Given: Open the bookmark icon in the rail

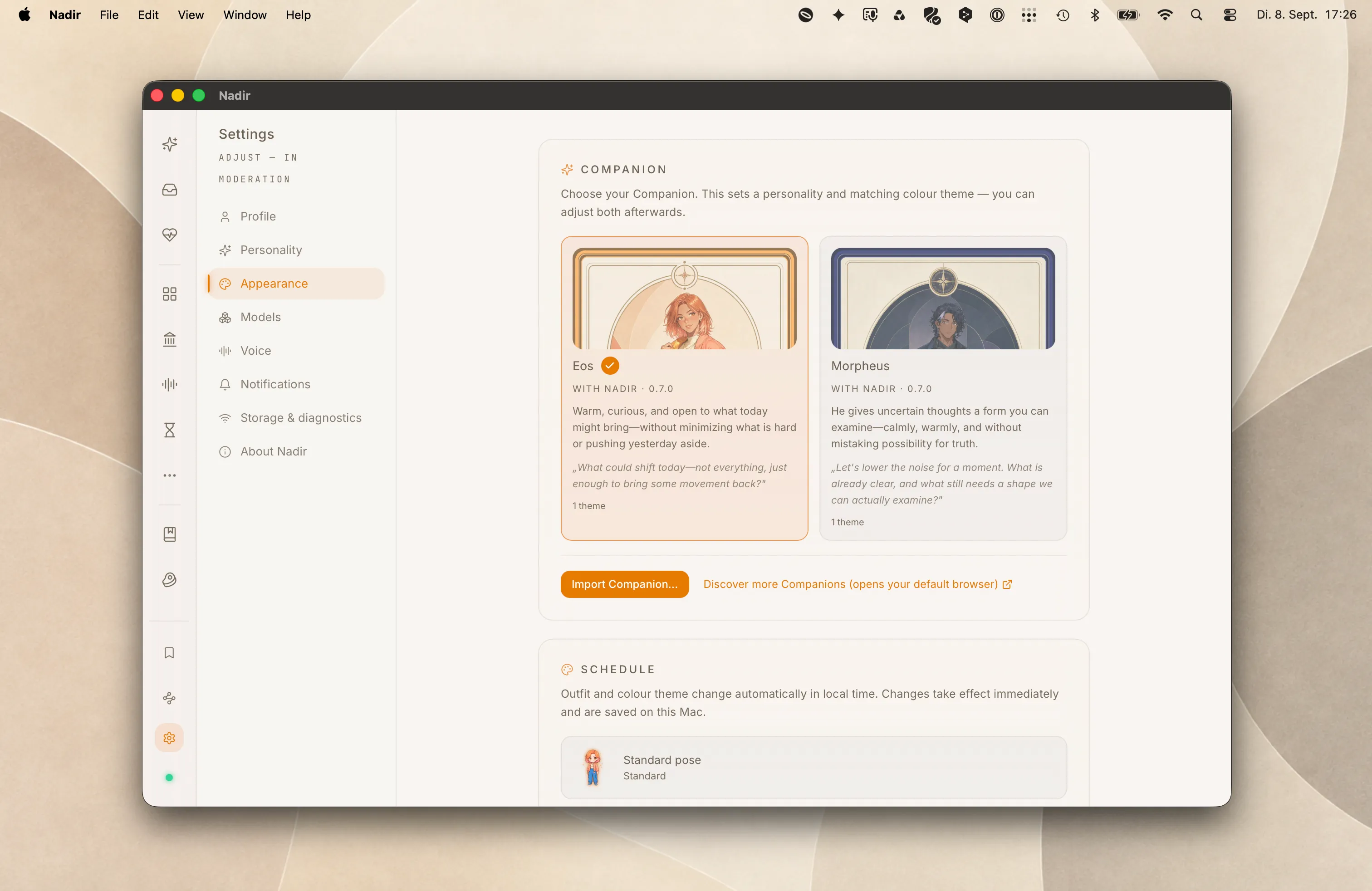Looking at the screenshot, I should (170, 652).
